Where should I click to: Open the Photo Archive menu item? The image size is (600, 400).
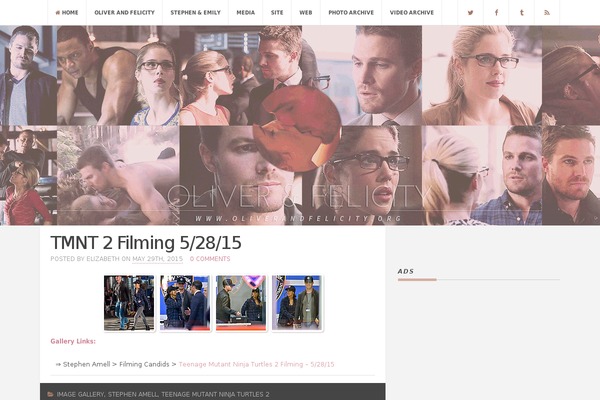(x=351, y=13)
